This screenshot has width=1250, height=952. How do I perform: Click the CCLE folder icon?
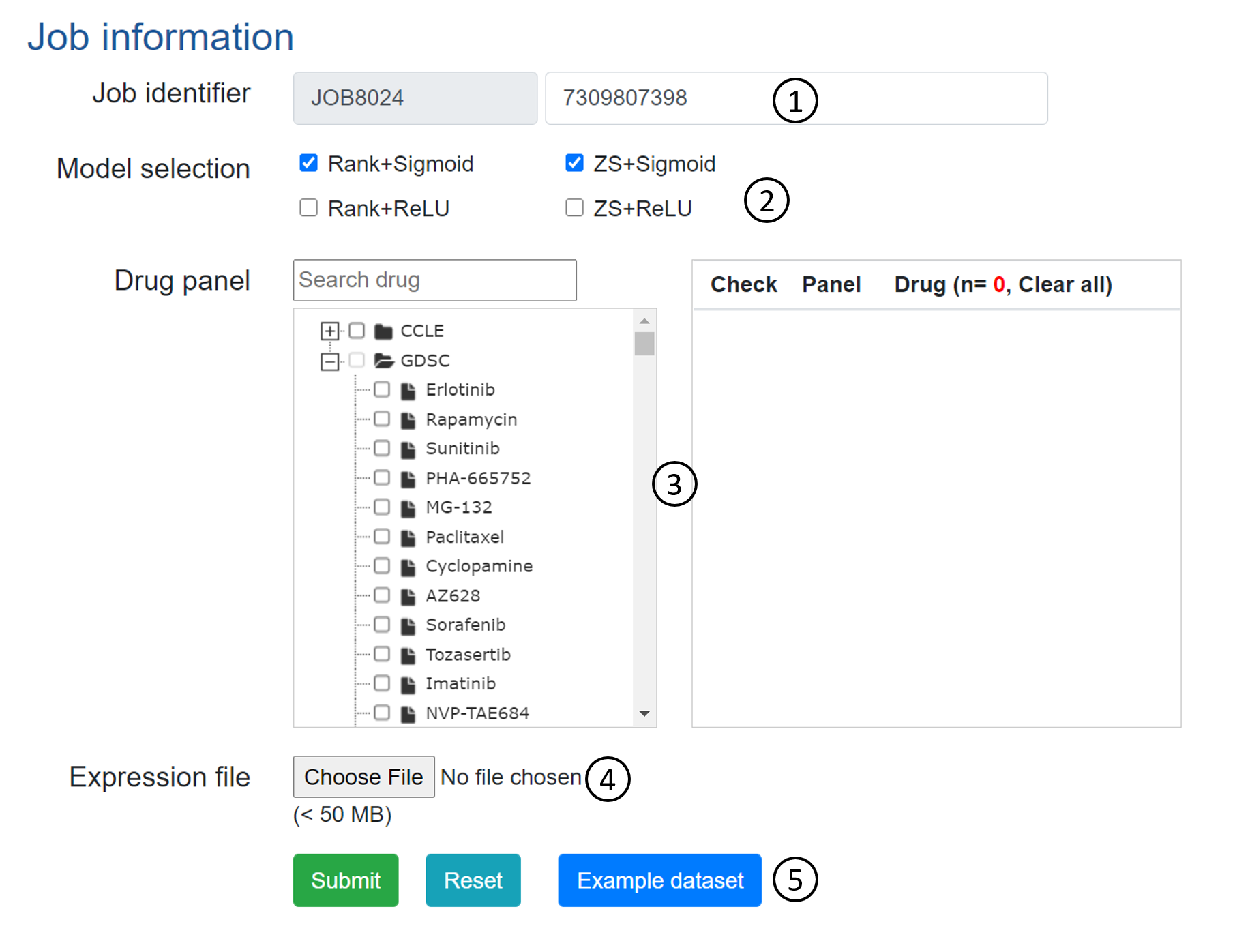[x=383, y=331]
